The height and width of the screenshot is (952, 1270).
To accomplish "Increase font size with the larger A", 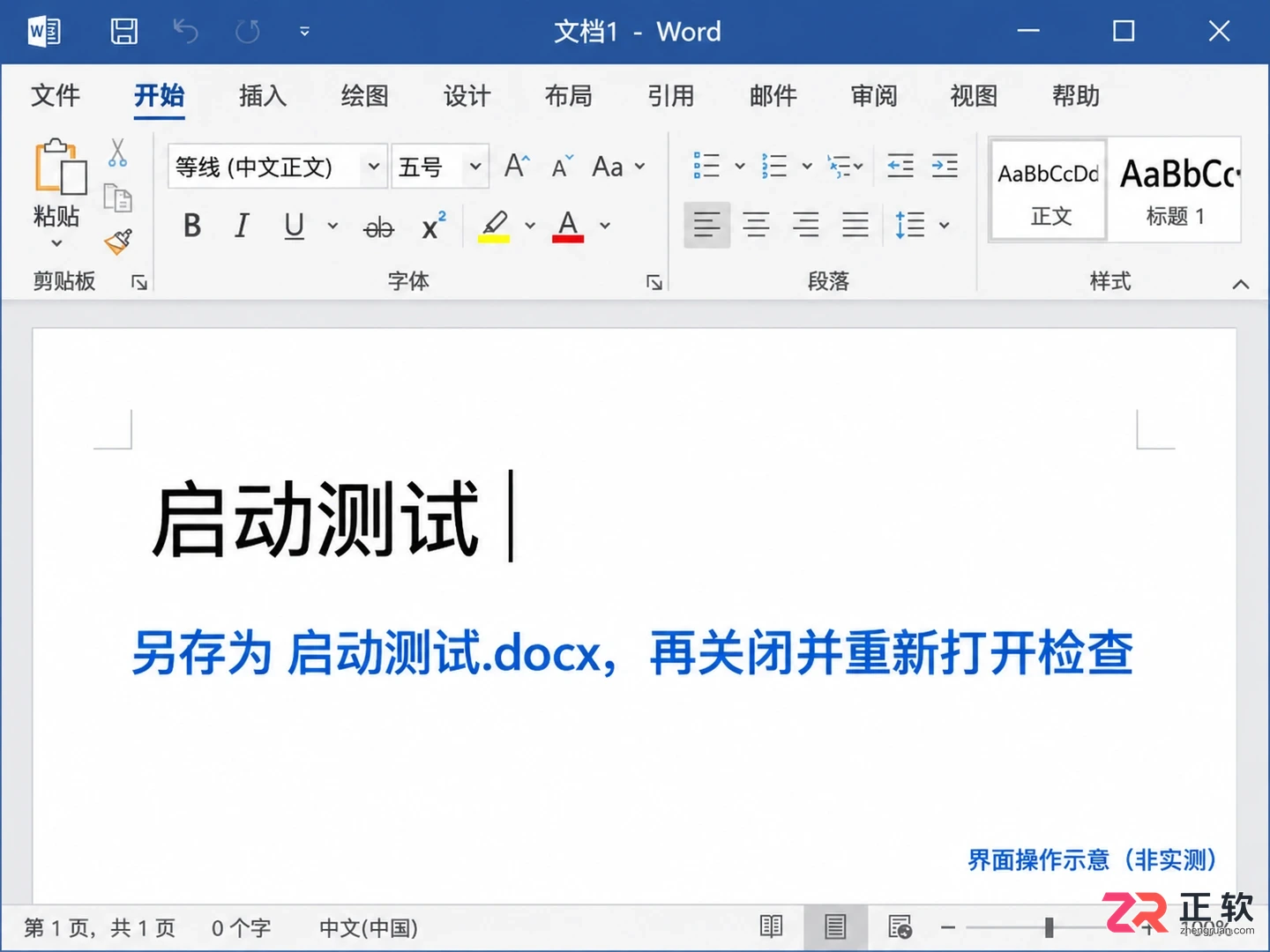I will point(517,166).
